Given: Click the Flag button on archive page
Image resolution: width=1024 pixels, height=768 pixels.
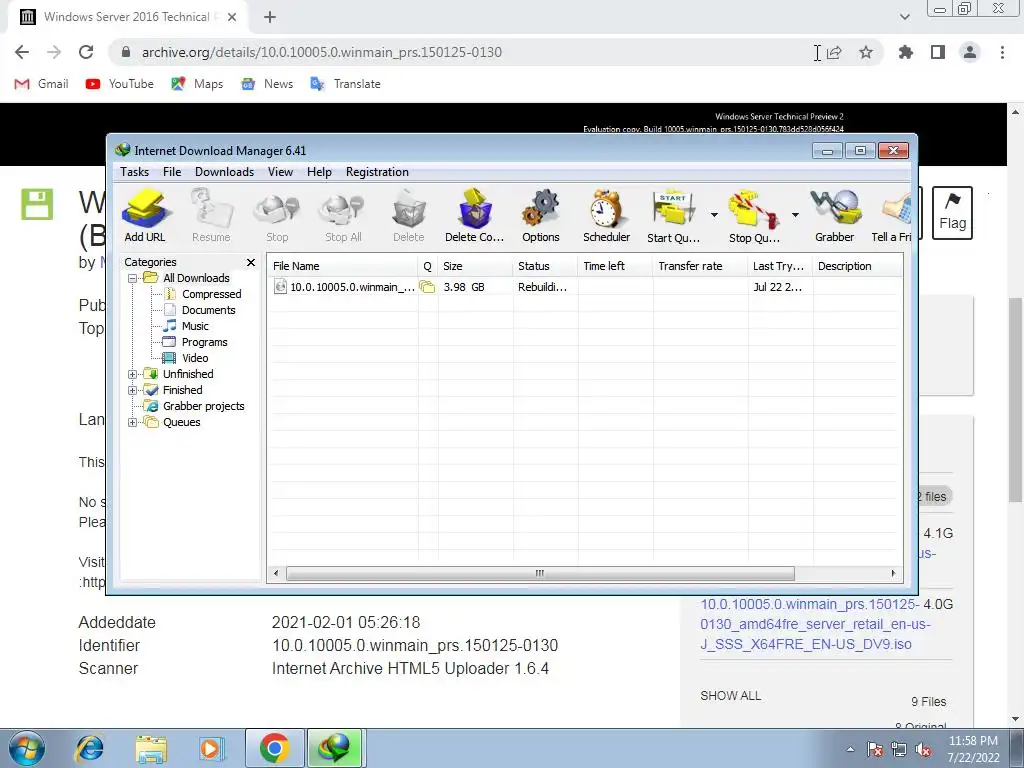Looking at the screenshot, I should click(x=952, y=213).
